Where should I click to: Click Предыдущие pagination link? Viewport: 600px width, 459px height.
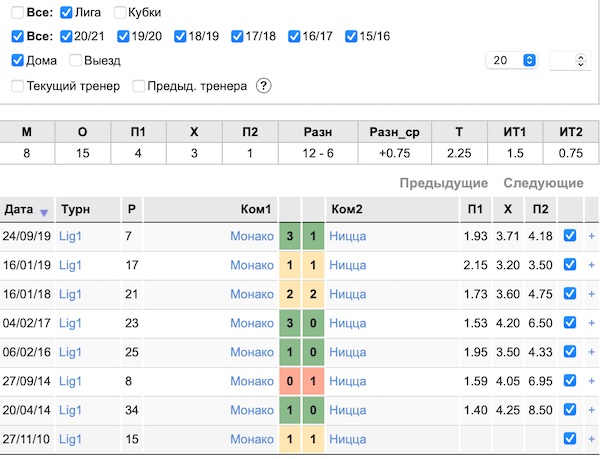[443, 183]
